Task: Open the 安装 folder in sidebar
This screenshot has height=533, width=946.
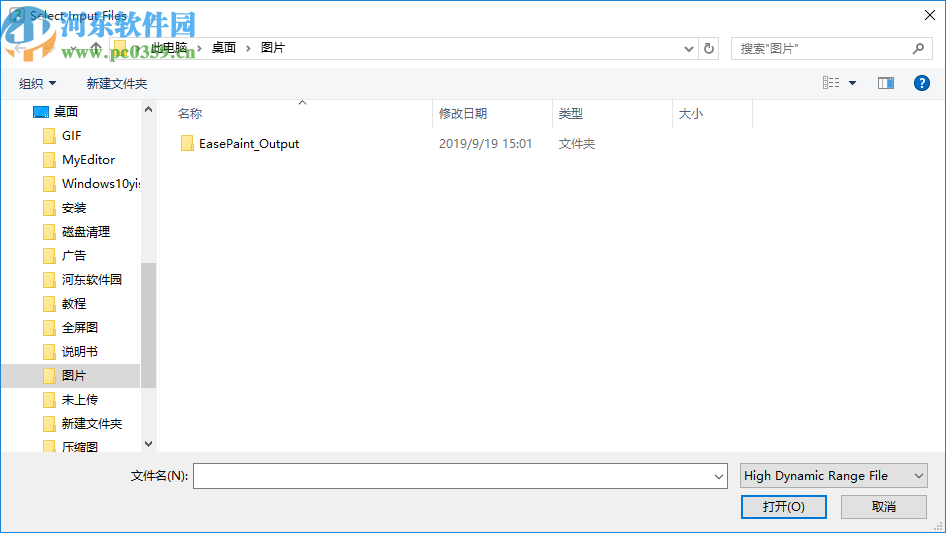Action: (x=74, y=208)
